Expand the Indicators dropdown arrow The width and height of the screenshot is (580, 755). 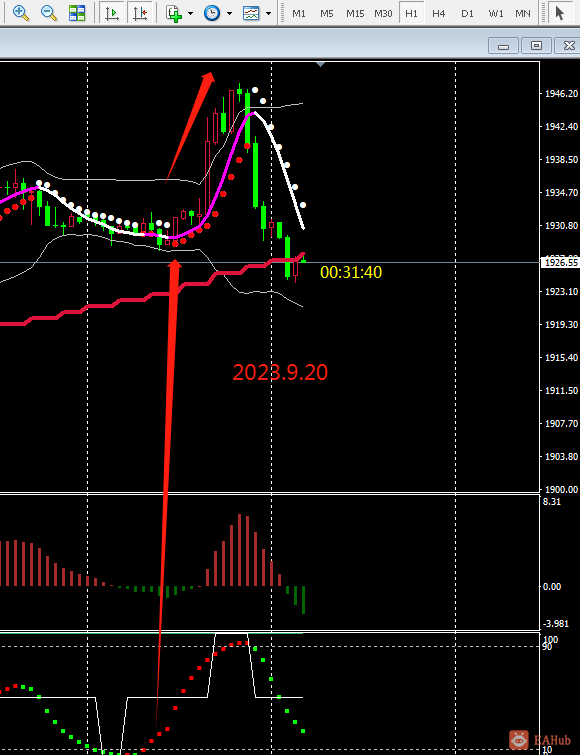point(191,13)
